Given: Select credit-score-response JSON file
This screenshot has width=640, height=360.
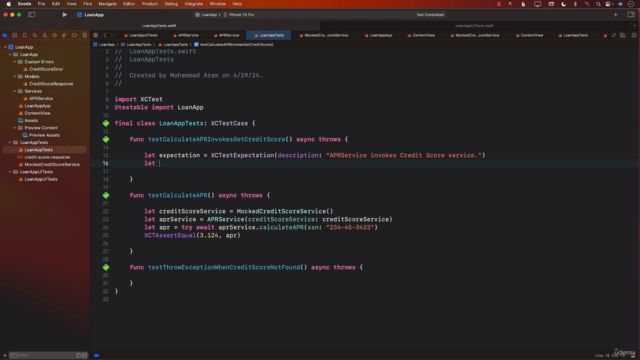Looking at the screenshot, I should tap(47, 157).
